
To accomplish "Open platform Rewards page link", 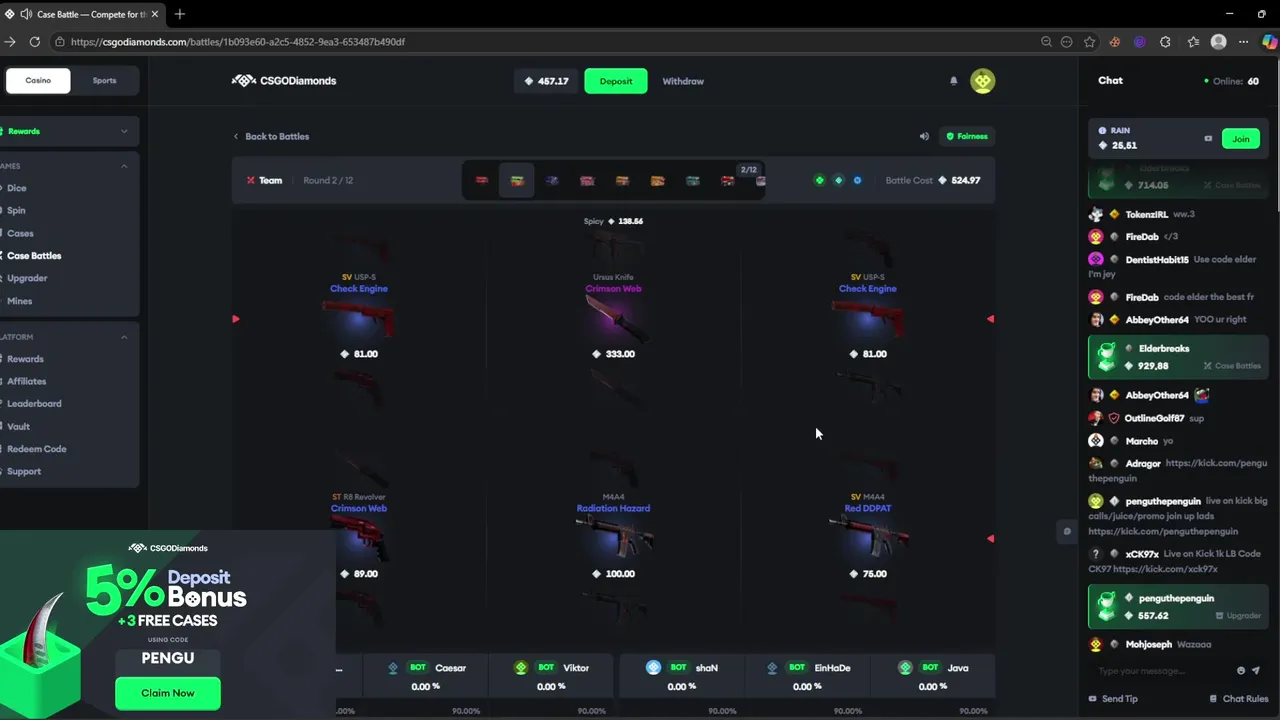I will point(25,359).
